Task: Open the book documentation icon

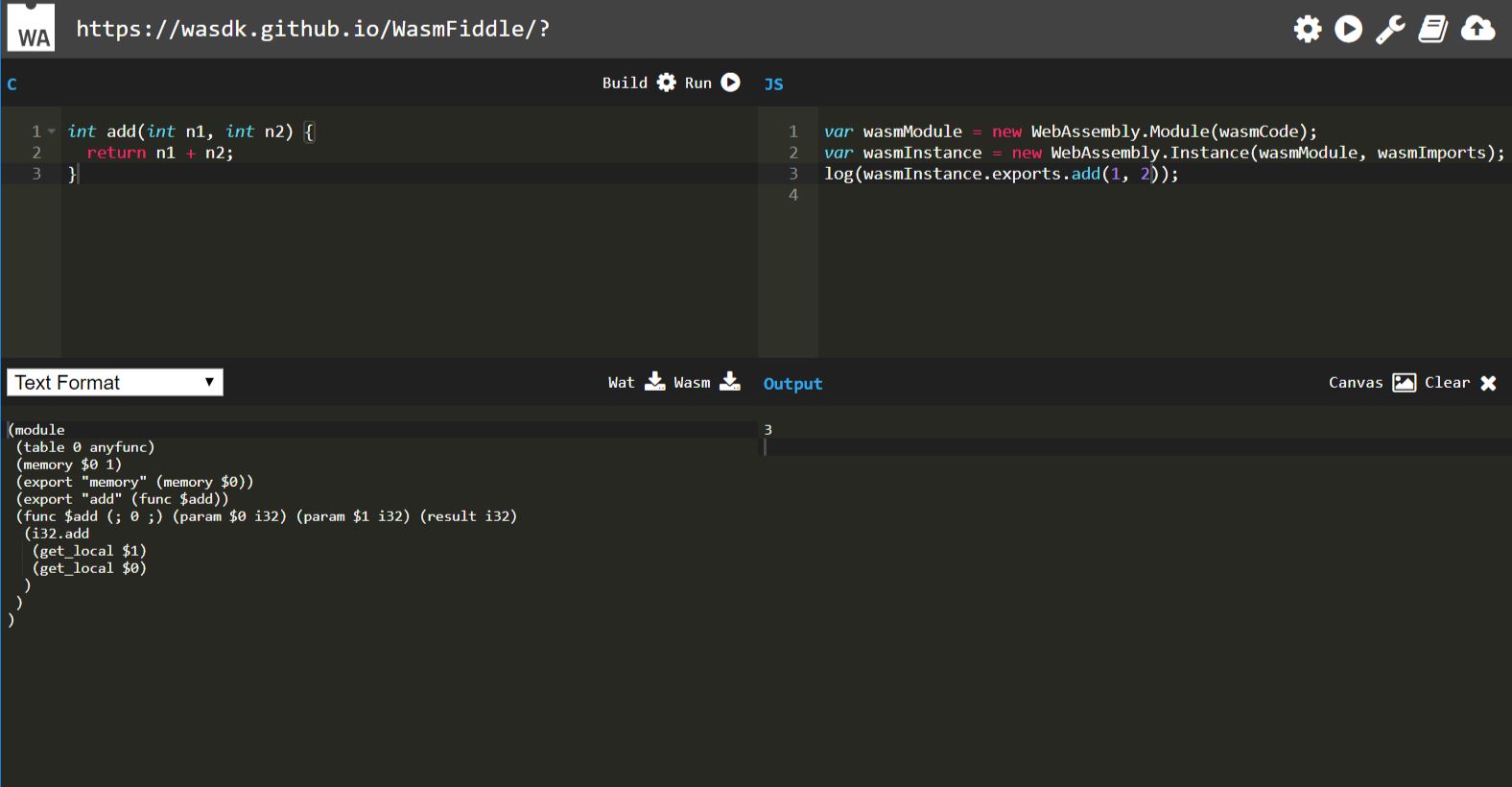Action: 1433,29
